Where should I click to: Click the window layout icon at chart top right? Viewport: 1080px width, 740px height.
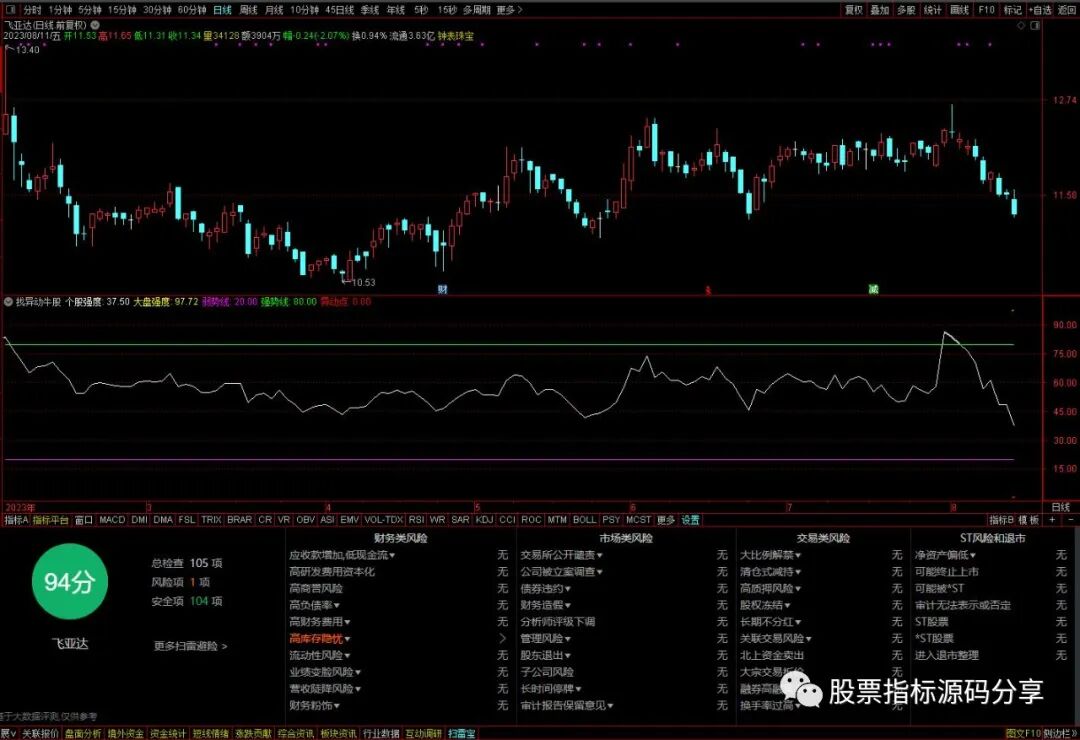coord(1035,25)
